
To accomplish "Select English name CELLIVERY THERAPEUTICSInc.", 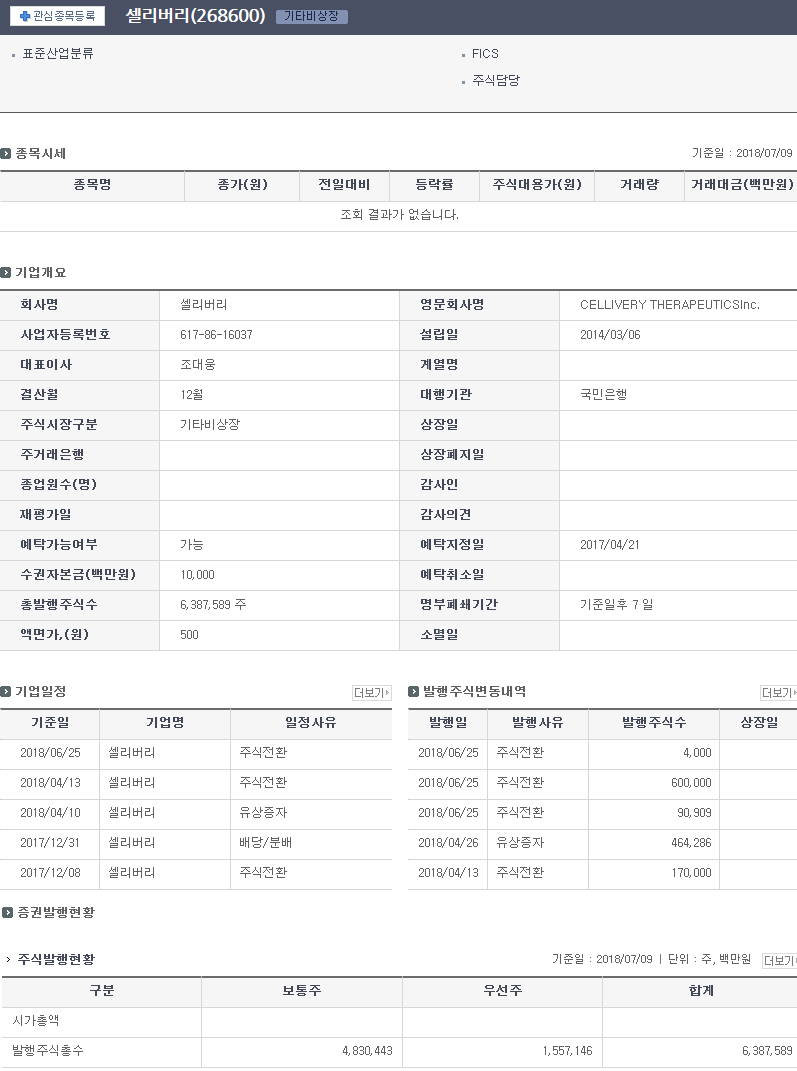I will (669, 305).
